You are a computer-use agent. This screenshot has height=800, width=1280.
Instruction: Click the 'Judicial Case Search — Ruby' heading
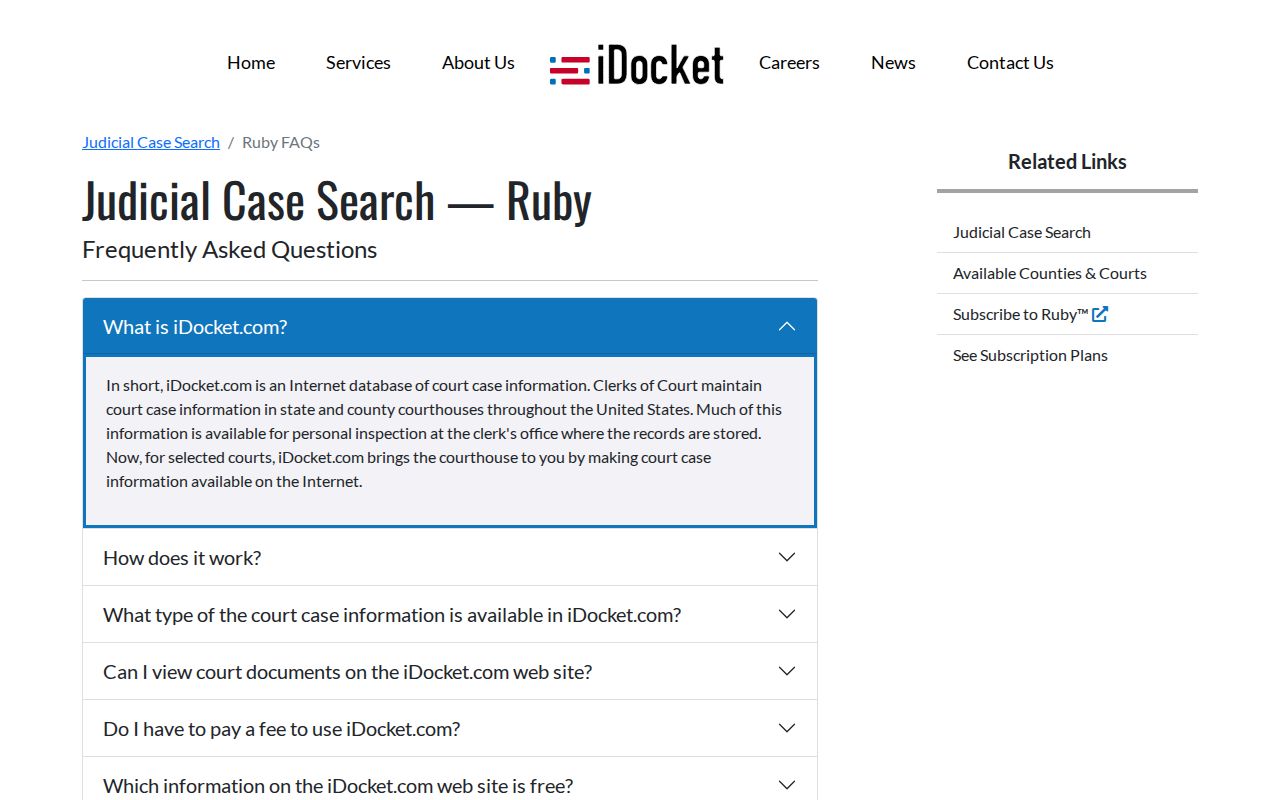tap(337, 200)
